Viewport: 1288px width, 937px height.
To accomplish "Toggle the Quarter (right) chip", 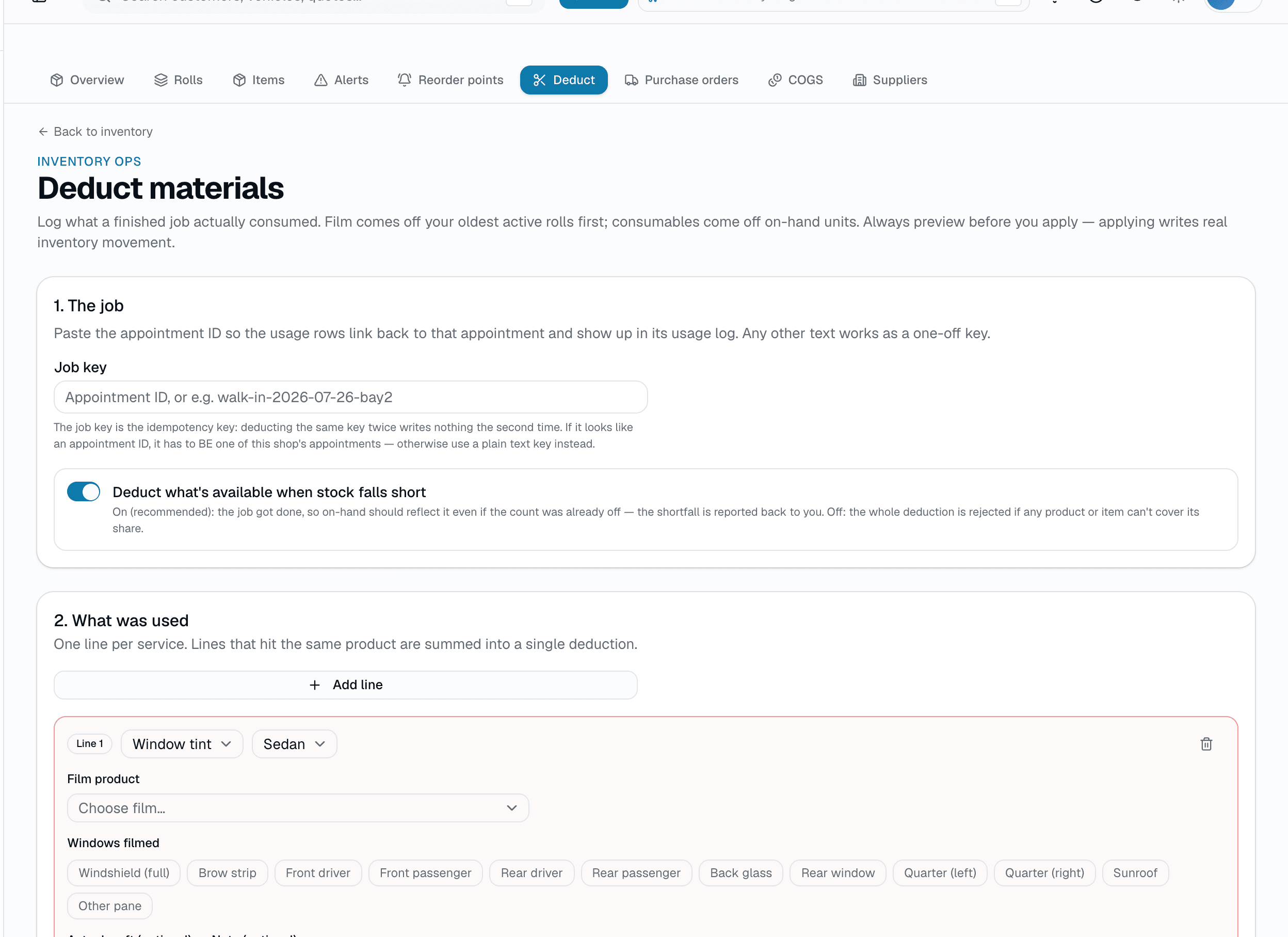I will coord(1044,873).
